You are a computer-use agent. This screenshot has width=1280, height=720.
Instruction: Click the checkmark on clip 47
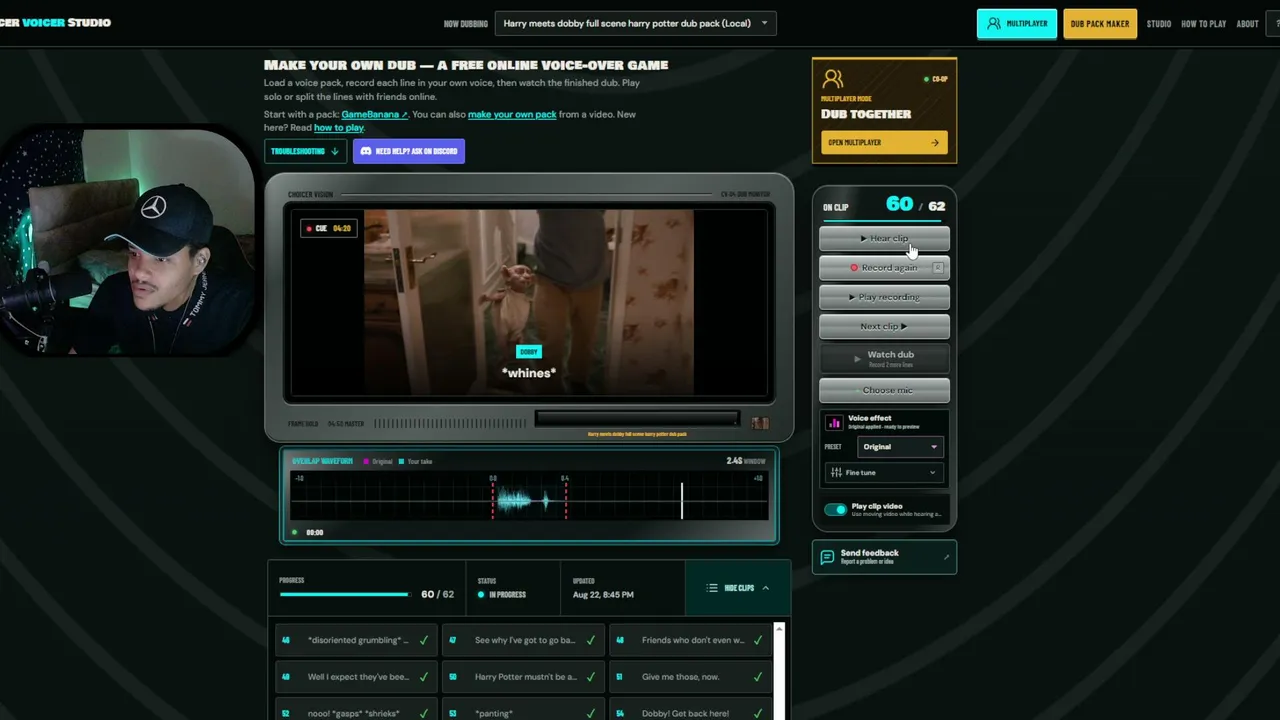[x=590, y=640]
